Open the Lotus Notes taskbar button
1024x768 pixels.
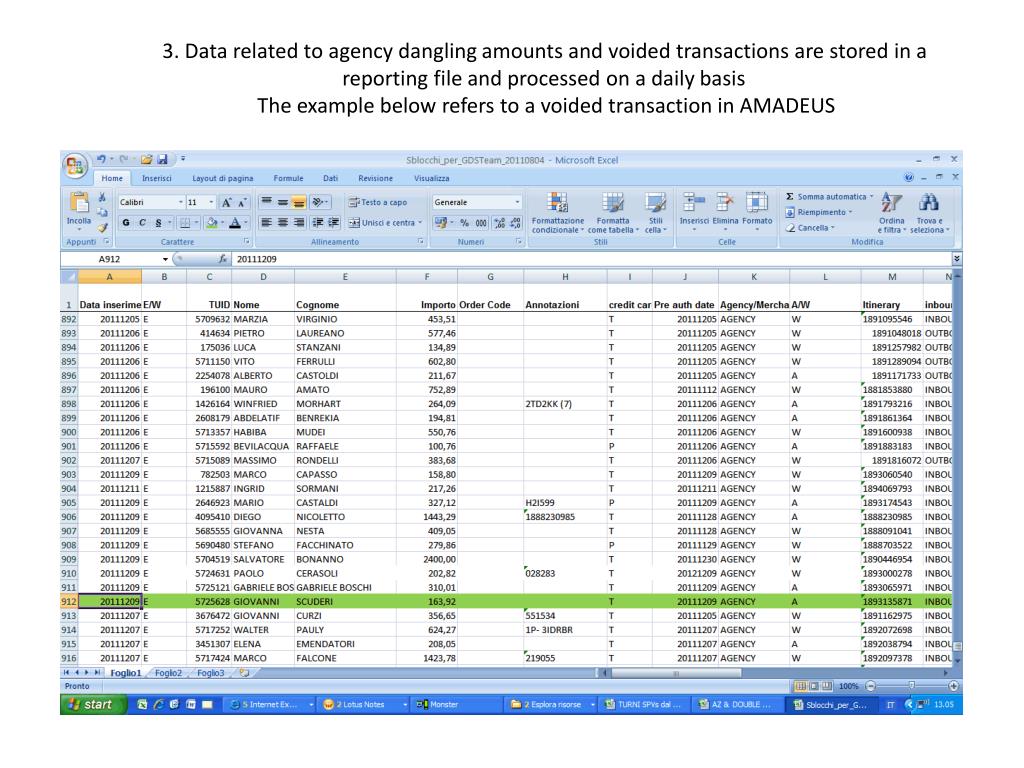click(x=360, y=705)
